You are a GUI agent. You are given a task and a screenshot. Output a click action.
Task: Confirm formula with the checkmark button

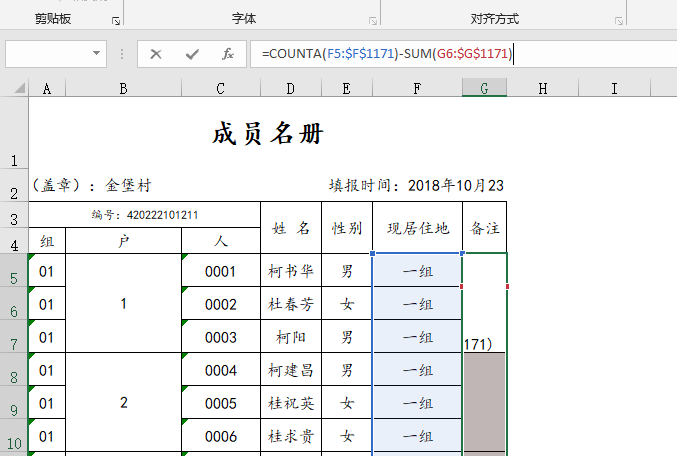coord(192,54)
